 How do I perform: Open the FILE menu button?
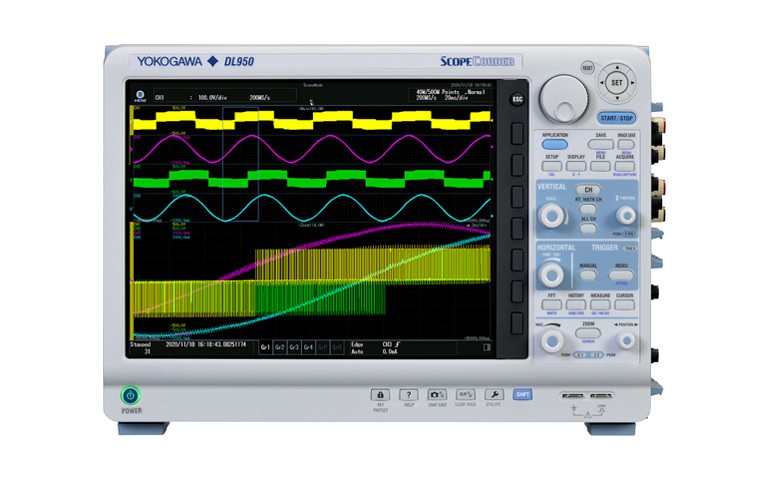click(x=600, y=166)
